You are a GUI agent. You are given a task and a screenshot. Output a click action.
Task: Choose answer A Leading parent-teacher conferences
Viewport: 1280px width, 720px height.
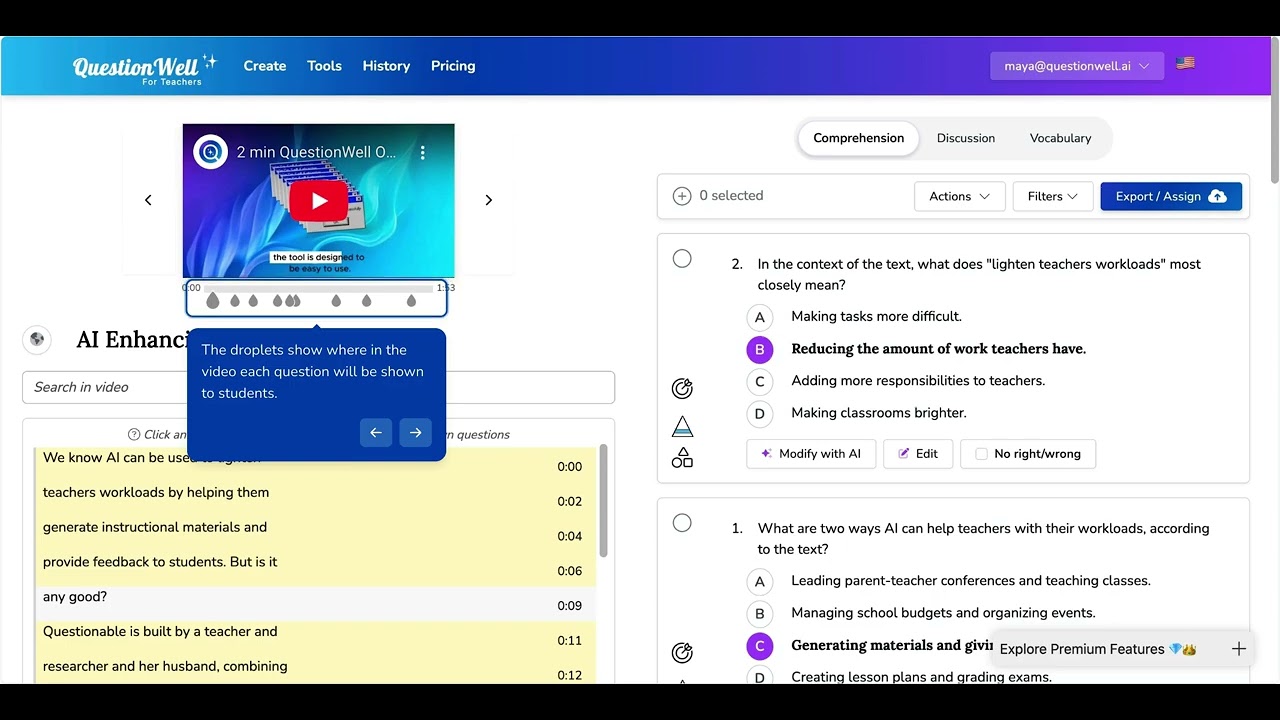point(760,581)
